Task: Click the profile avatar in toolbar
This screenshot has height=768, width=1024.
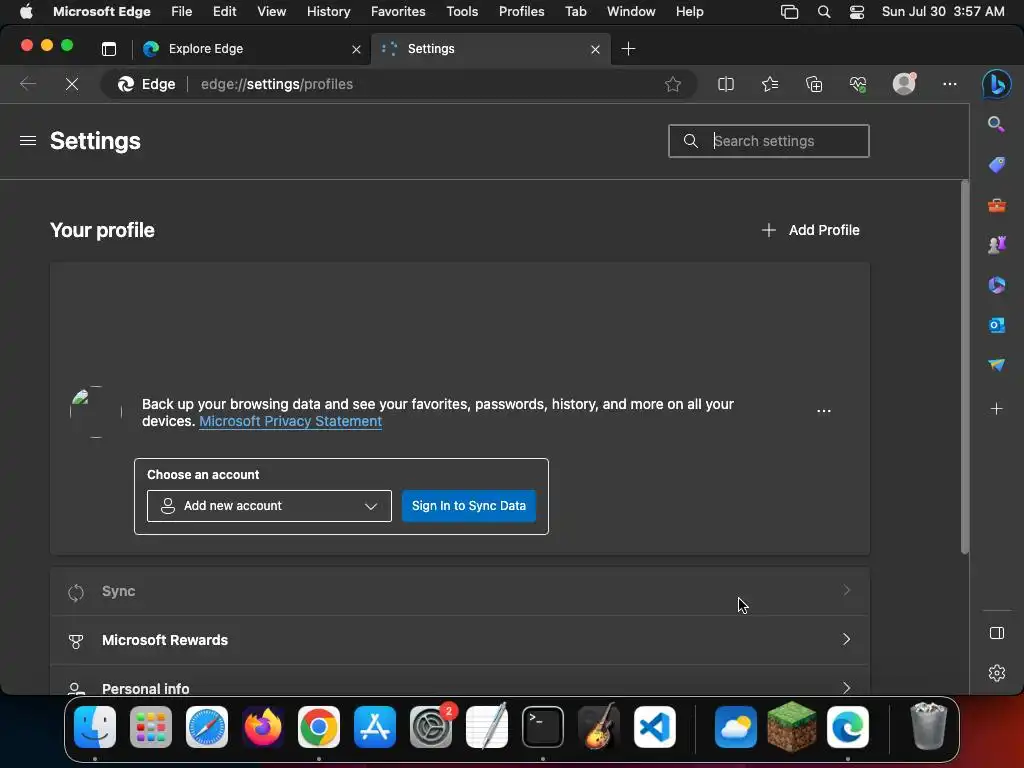Action: 904,84
